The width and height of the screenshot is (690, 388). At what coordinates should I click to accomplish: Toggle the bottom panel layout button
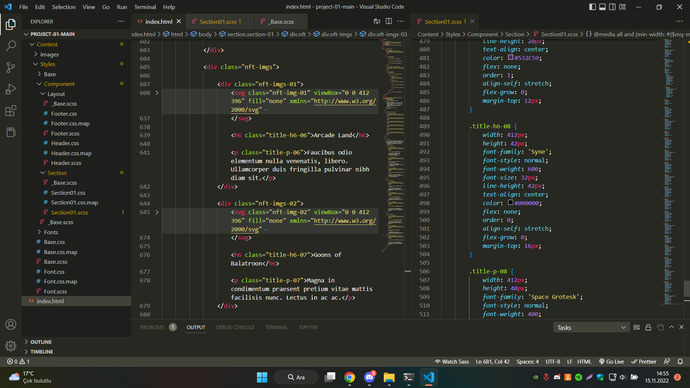point(602,7)
